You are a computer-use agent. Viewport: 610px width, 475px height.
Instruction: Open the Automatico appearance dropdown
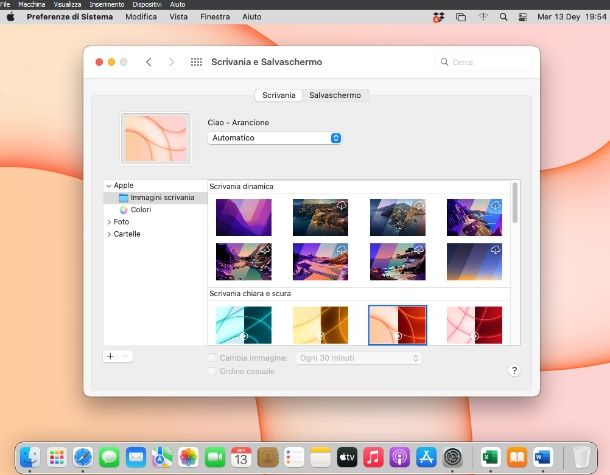(x=274, y=138)
